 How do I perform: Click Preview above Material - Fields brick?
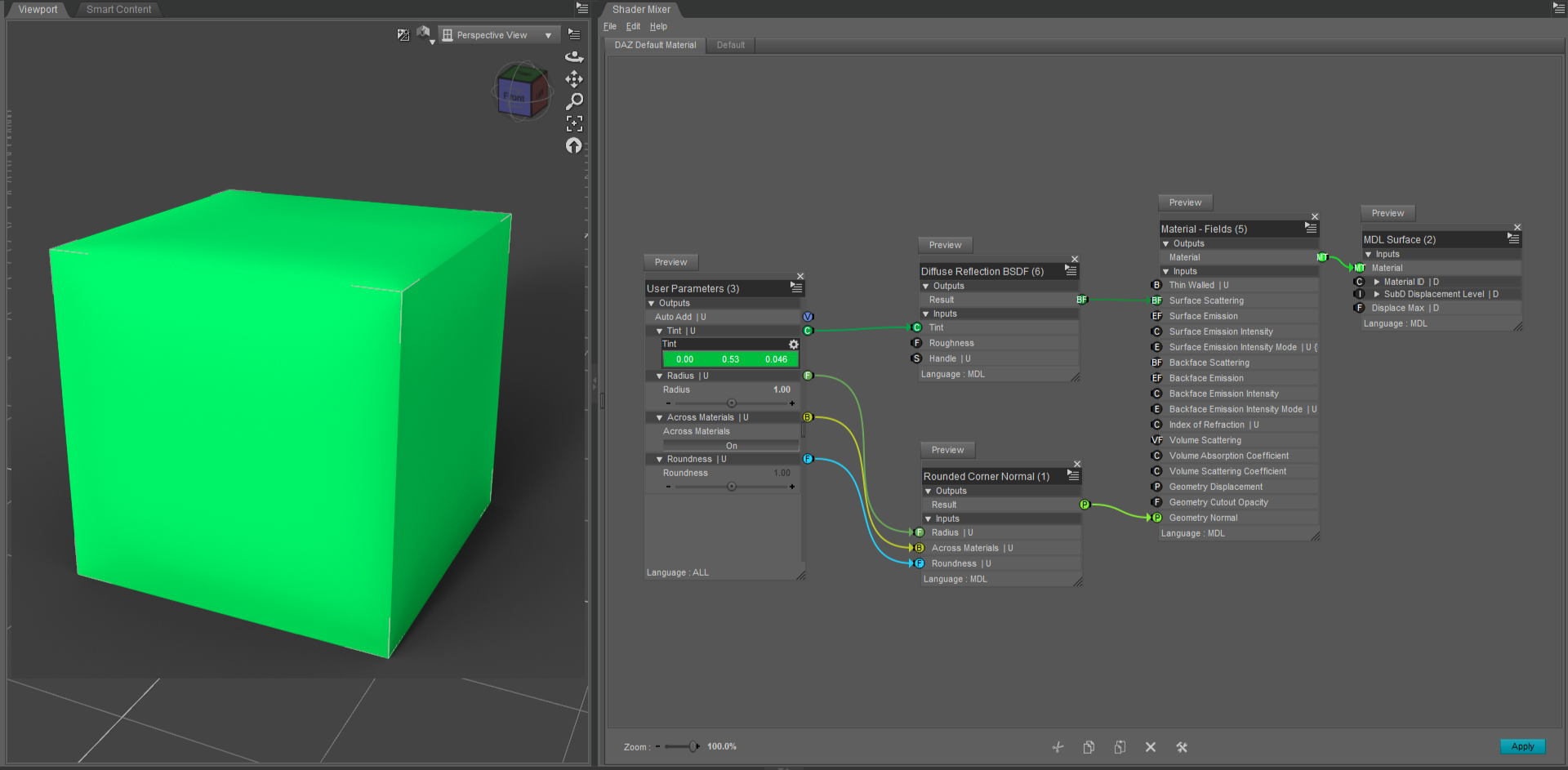point(1185,203)
